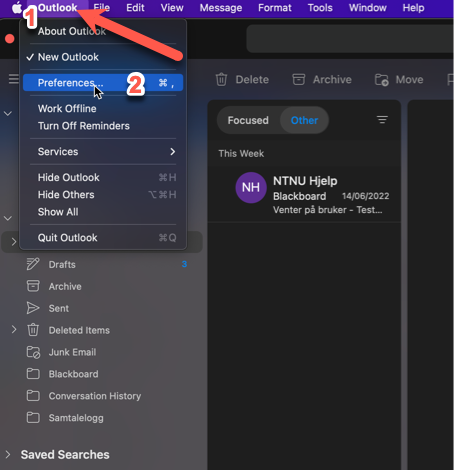Click the trash icon next to Delete
Viewport: 454px width, 470px height.
click(x=221, y=80)
